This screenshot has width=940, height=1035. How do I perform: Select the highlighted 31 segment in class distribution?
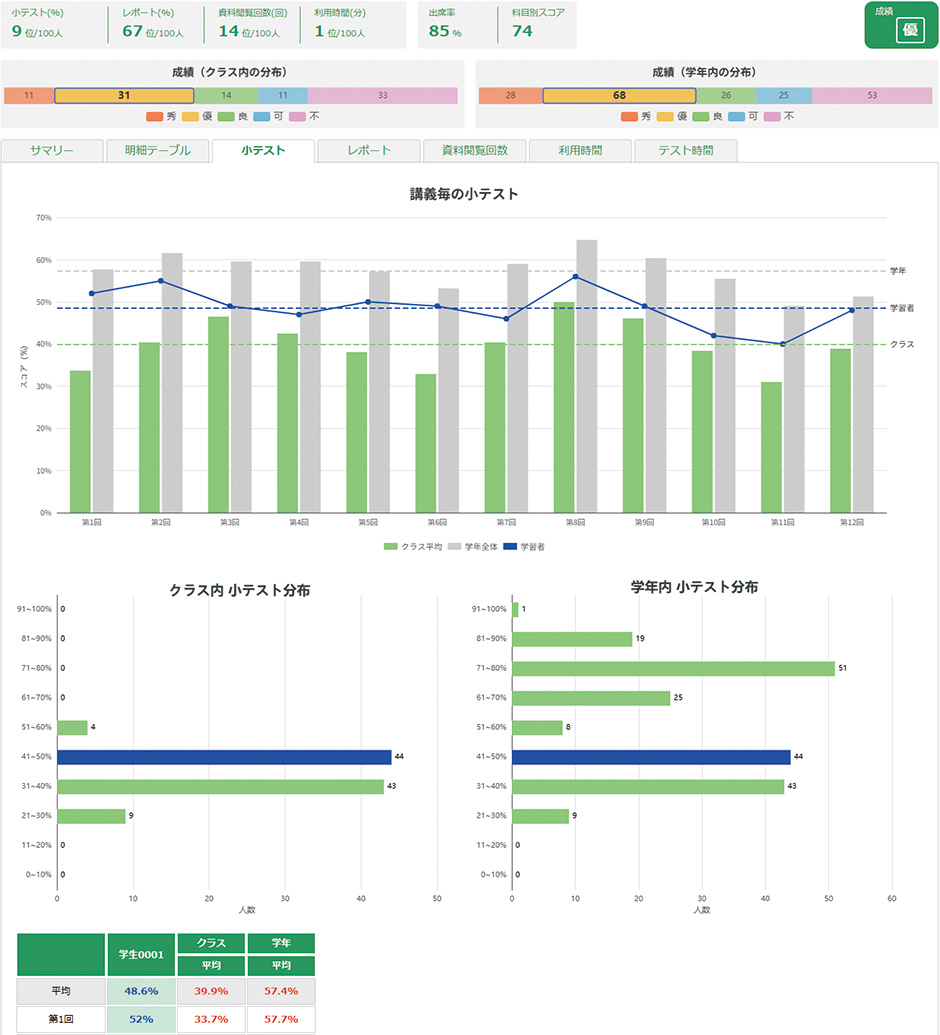(124, 95)
